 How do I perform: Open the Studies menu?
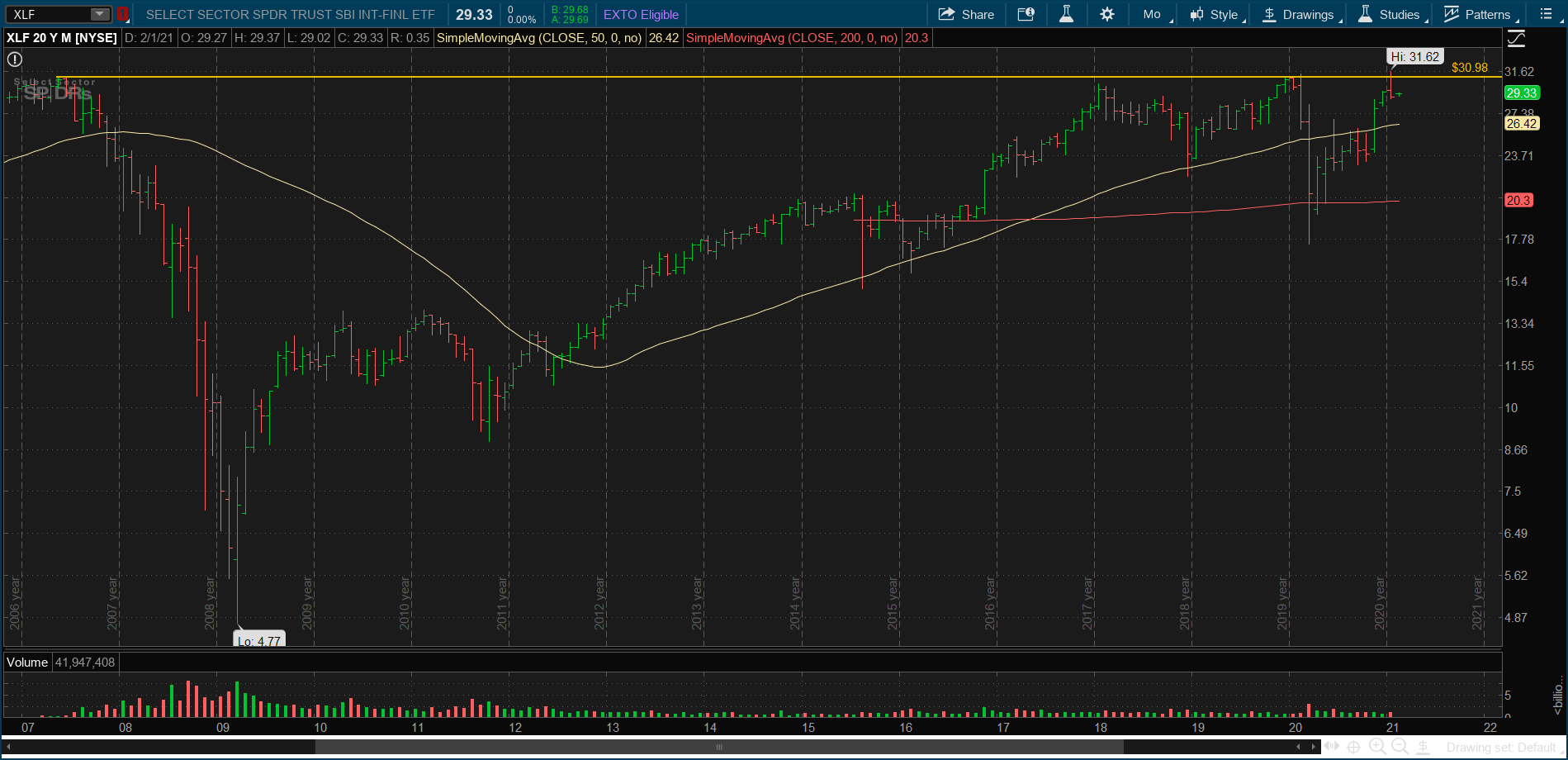[1390, 14]
